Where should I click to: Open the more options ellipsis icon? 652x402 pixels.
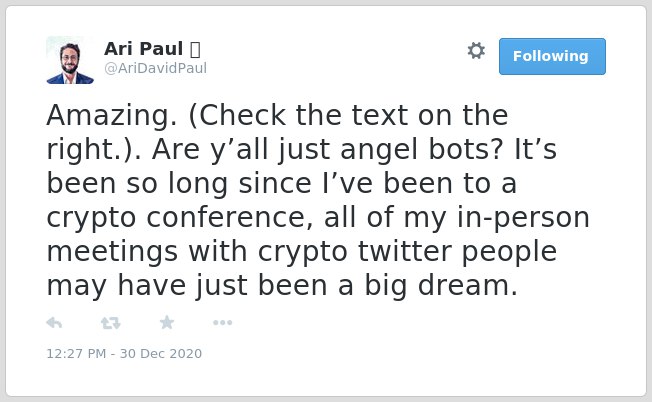[222, 323]
